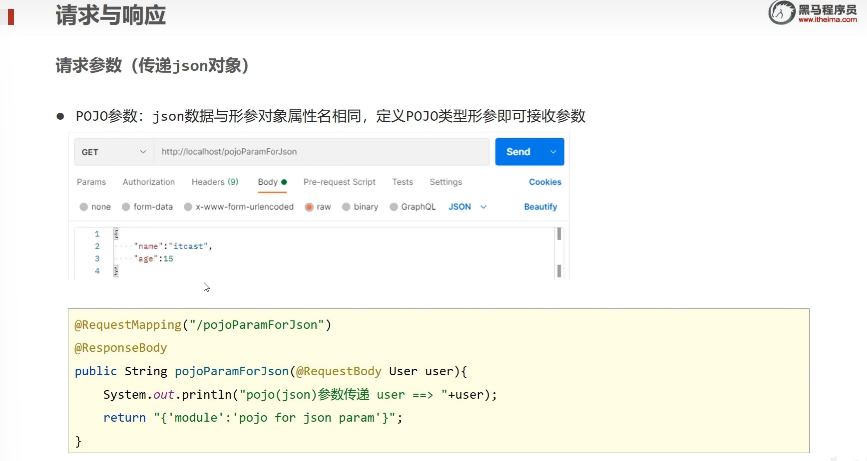Viewport: 867px width, 461px height.
Task: Click the 请求参数 subtitle heading
Action: click(x=153, y=66)
